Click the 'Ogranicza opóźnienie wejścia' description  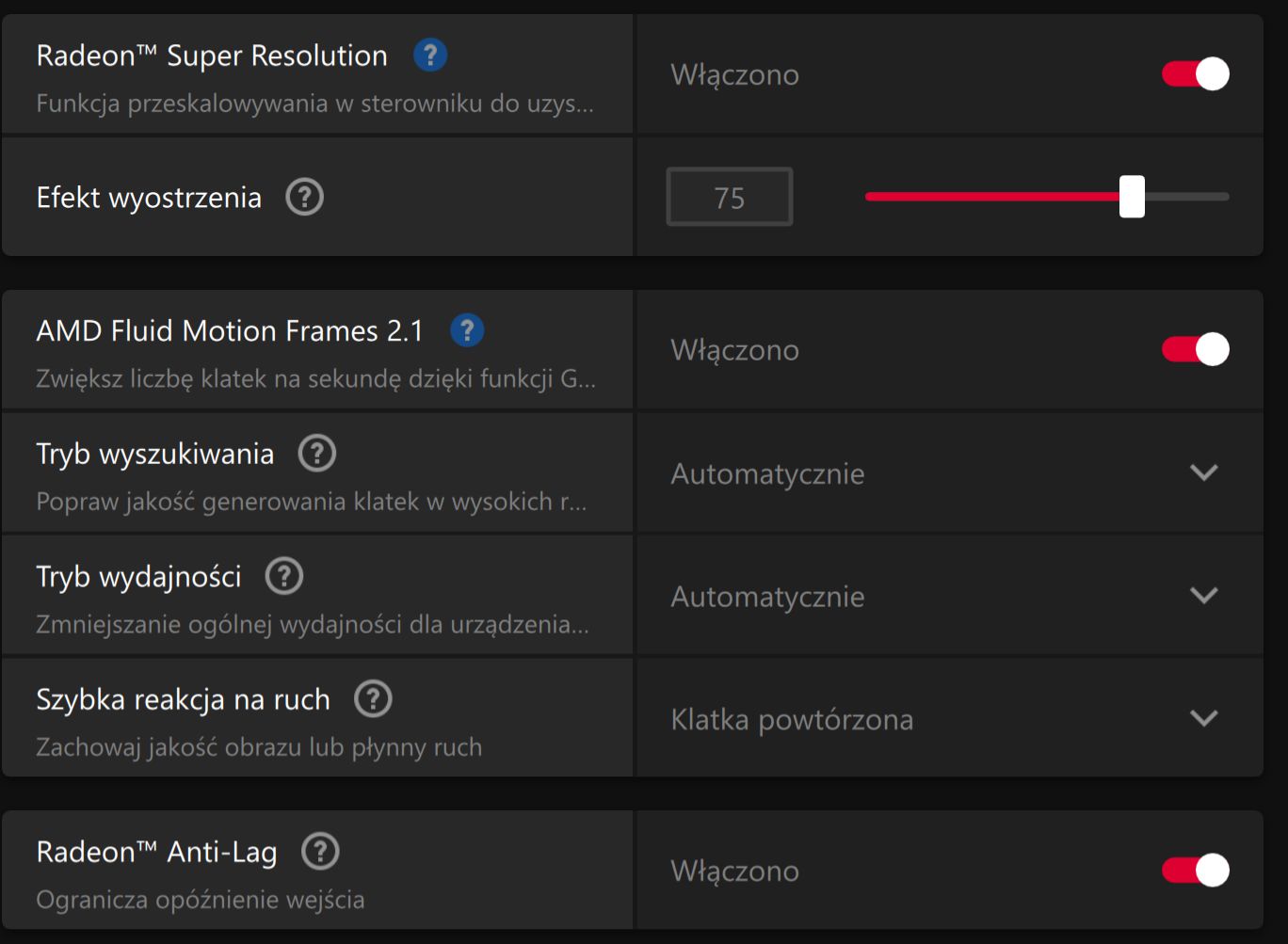coord(201,900)
